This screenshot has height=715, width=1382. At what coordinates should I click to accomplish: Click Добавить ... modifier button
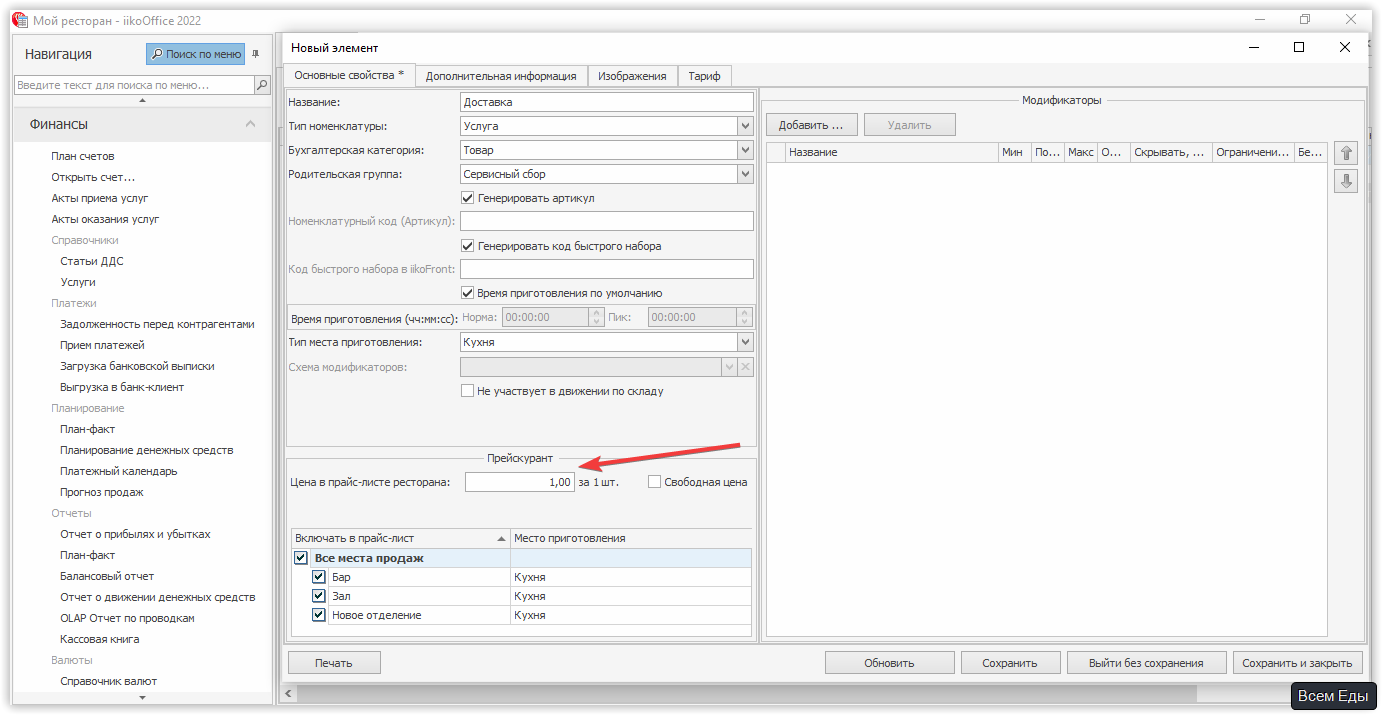pos(812,125)
